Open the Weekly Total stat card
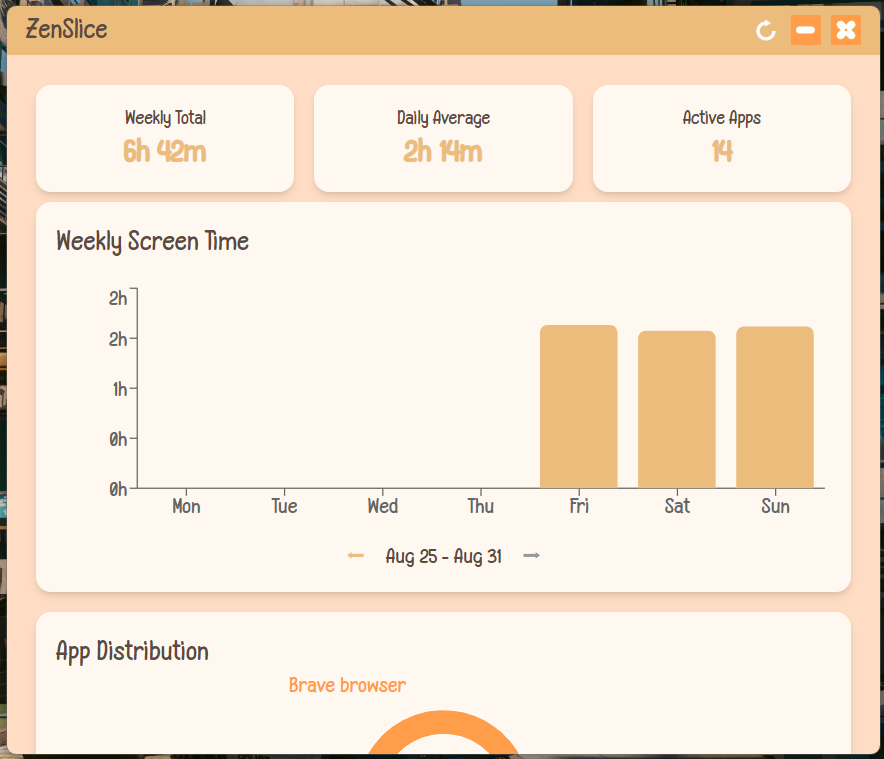The height and width of the screenshot is (759, 884). [x=164, y=138]
